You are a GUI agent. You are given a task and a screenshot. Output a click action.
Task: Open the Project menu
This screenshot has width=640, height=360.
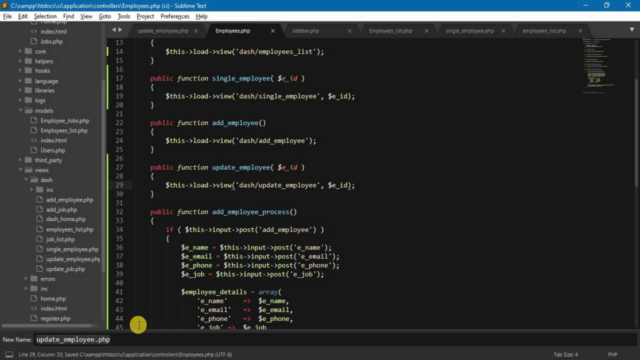[145, 16]
